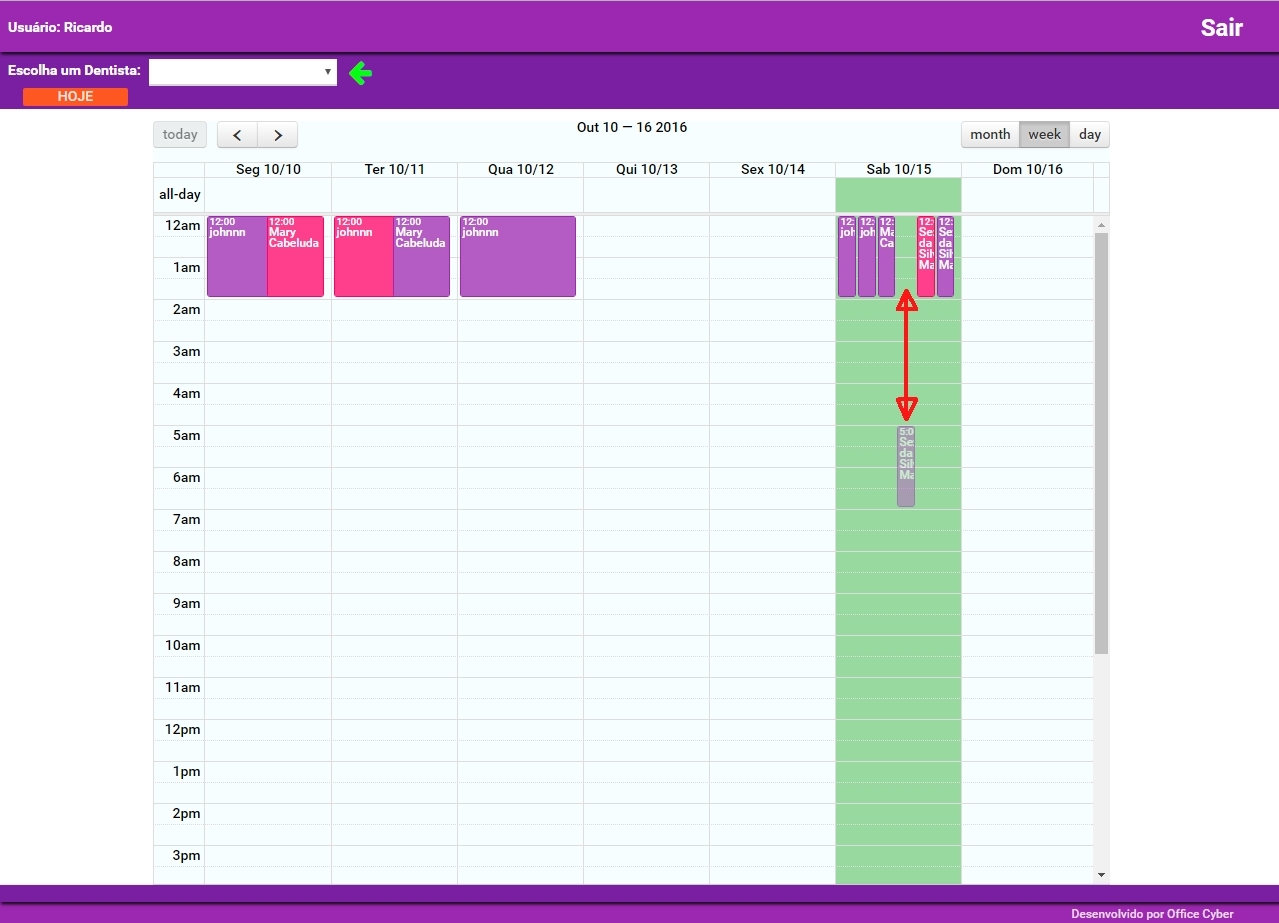1279x923 pixels.
Task: Select the Qui 10/13 column header
Action: [x=646, y=170]
